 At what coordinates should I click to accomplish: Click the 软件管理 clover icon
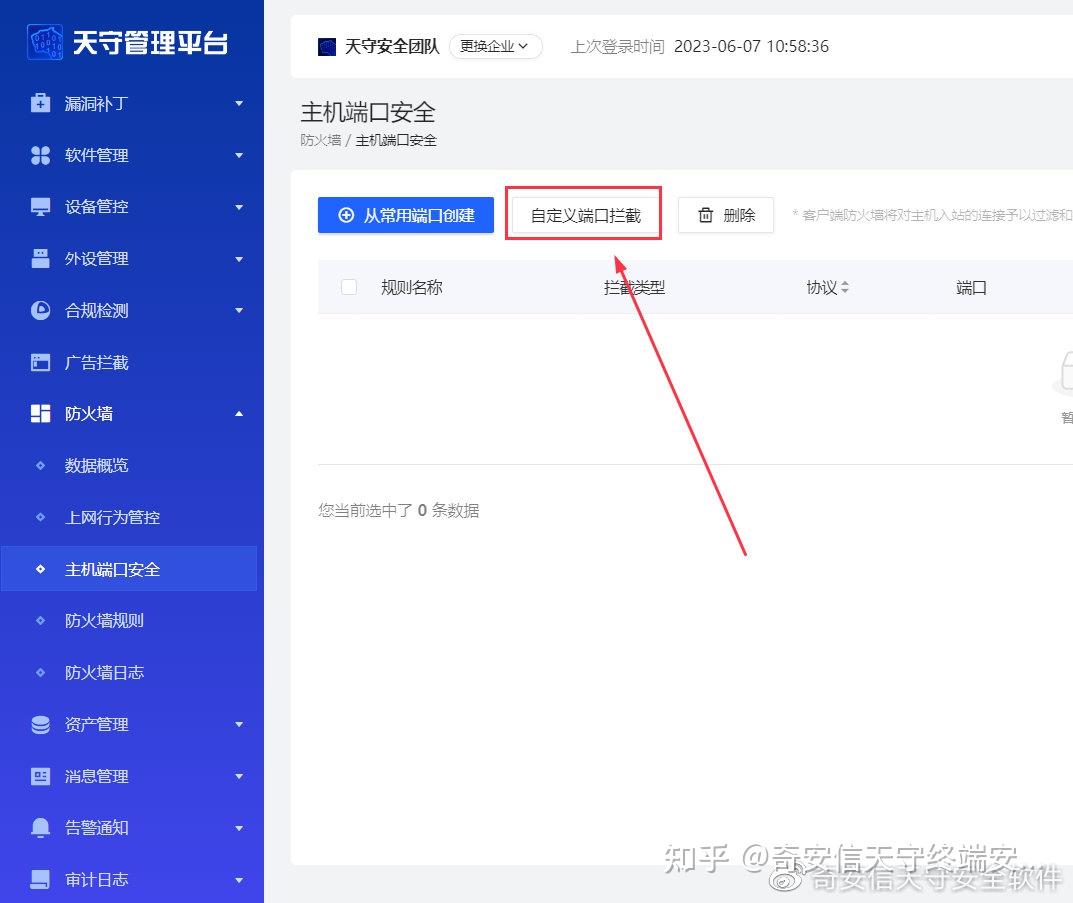coord(40,155)
